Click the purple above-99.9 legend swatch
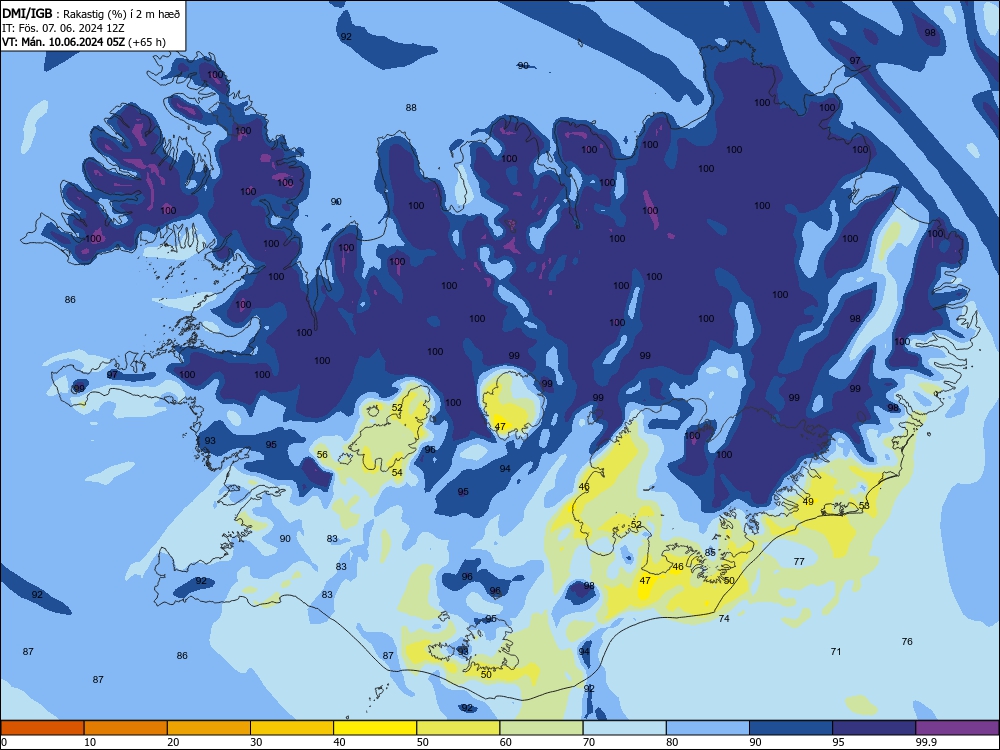Viewport: 1000px width, 750px height. pos(957,728)
